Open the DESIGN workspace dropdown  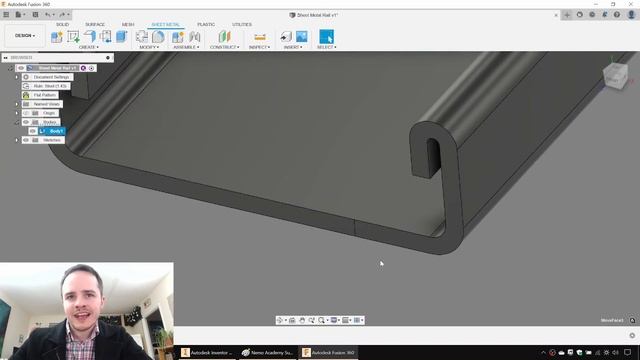tap(25, 36)
